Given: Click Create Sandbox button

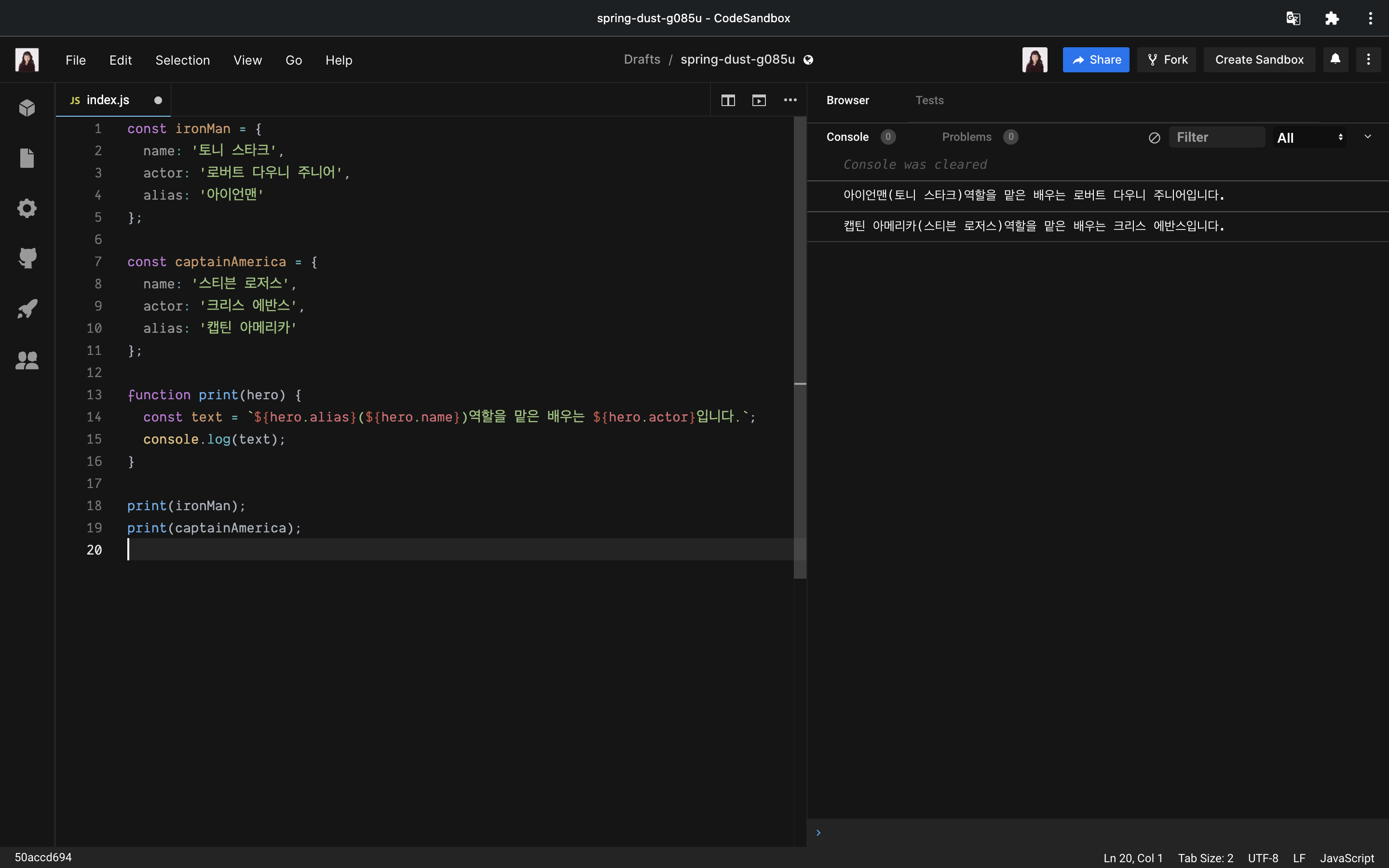Looking at the screenshot, I should pyautogui.click(x=1259, y=60).
